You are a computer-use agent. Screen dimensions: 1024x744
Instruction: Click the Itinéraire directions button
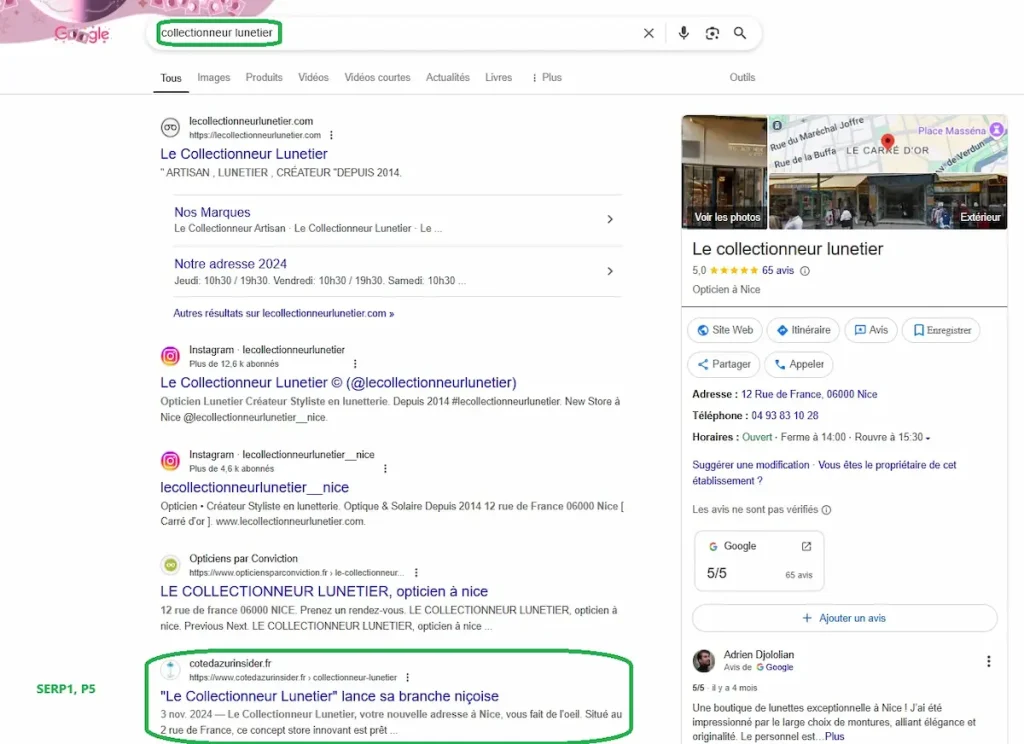[x=803, y=331]
